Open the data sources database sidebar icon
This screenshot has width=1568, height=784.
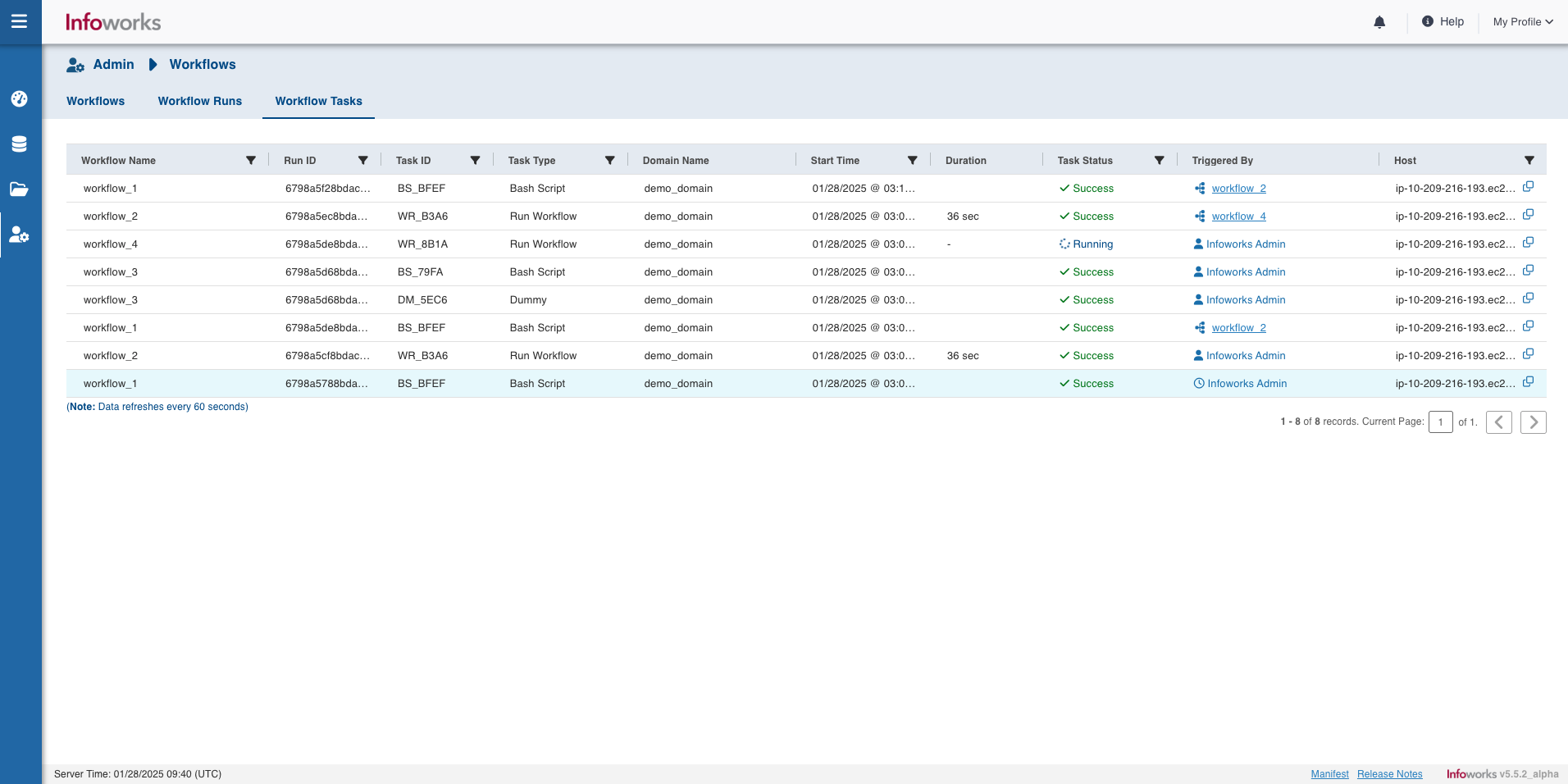pos(20,144)
